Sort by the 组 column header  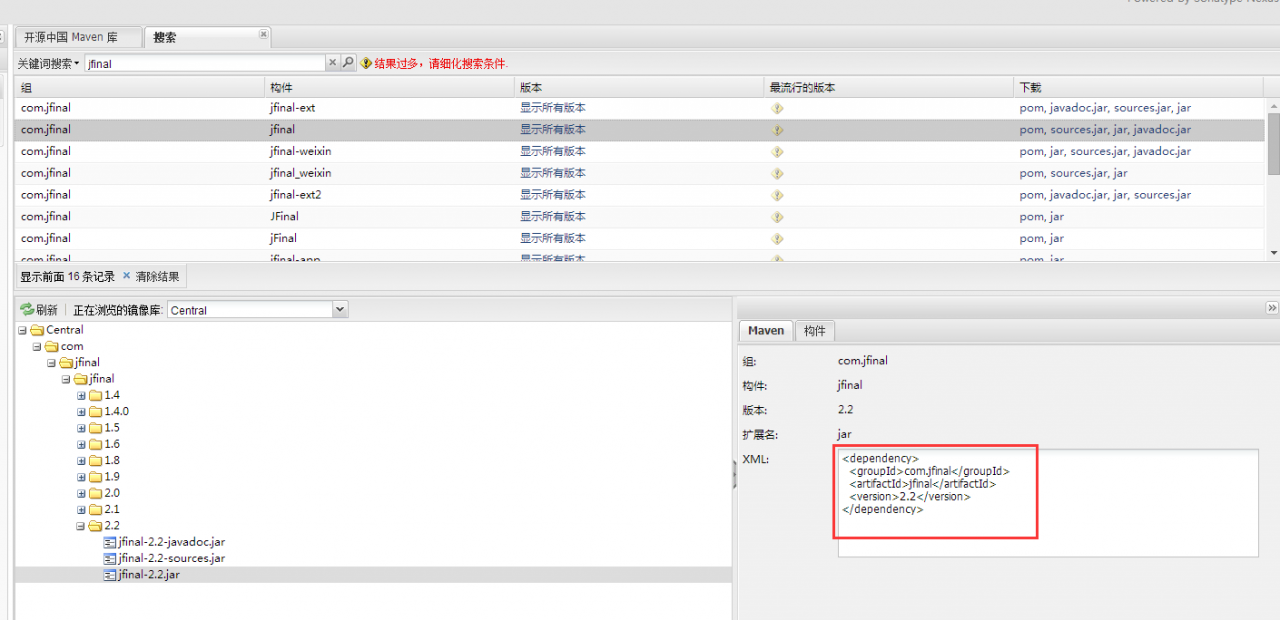point(140,87)
